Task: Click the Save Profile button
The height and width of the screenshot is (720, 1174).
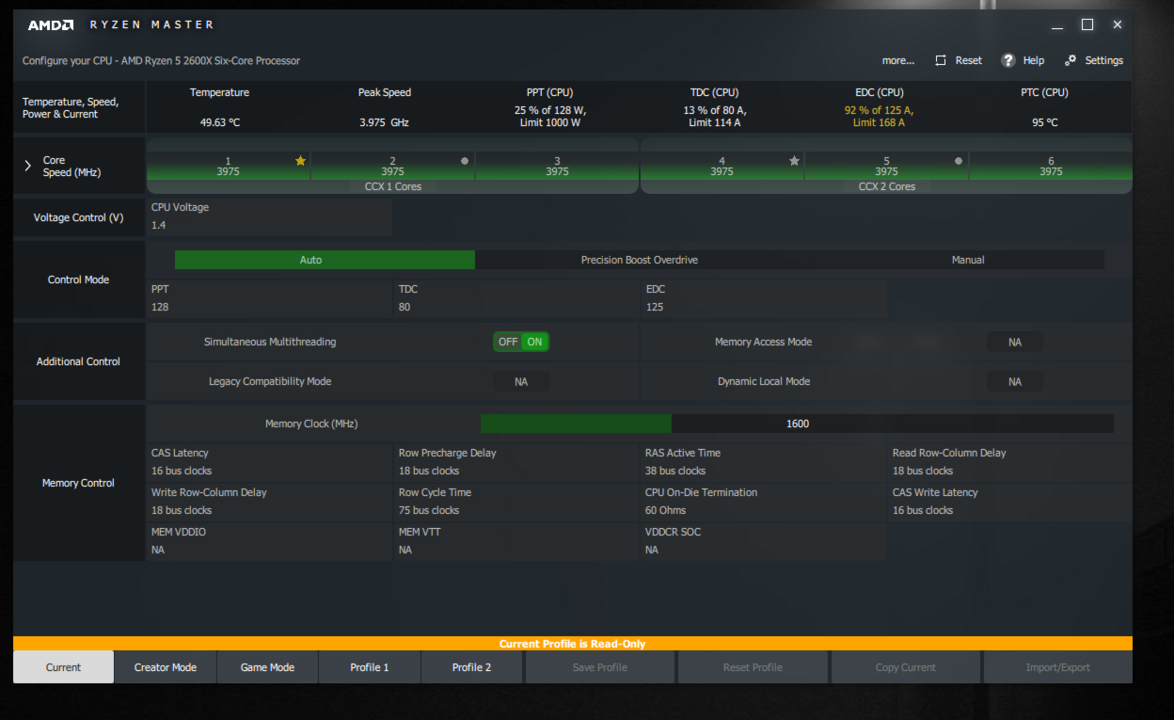Action: tap(600, 667)
